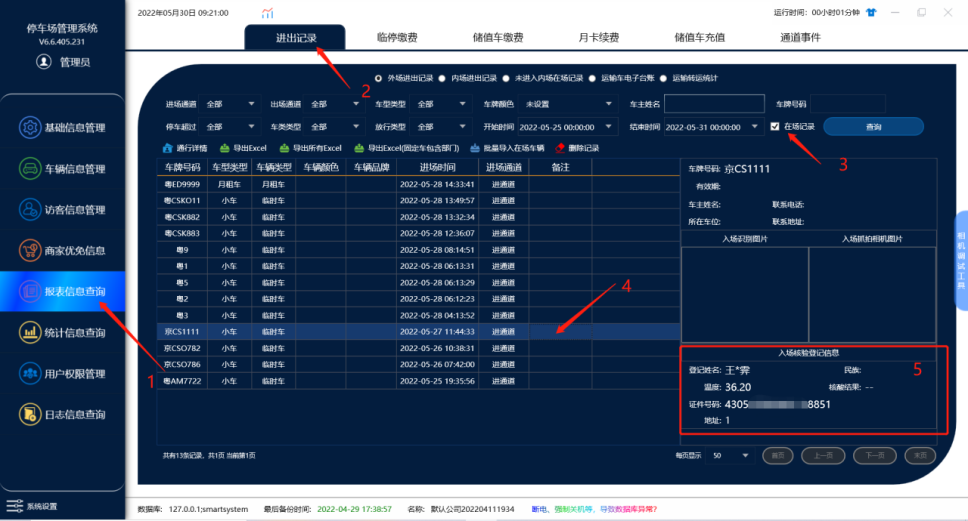Select the 未进入内场在场记录 radio button

tap(506, 78)
